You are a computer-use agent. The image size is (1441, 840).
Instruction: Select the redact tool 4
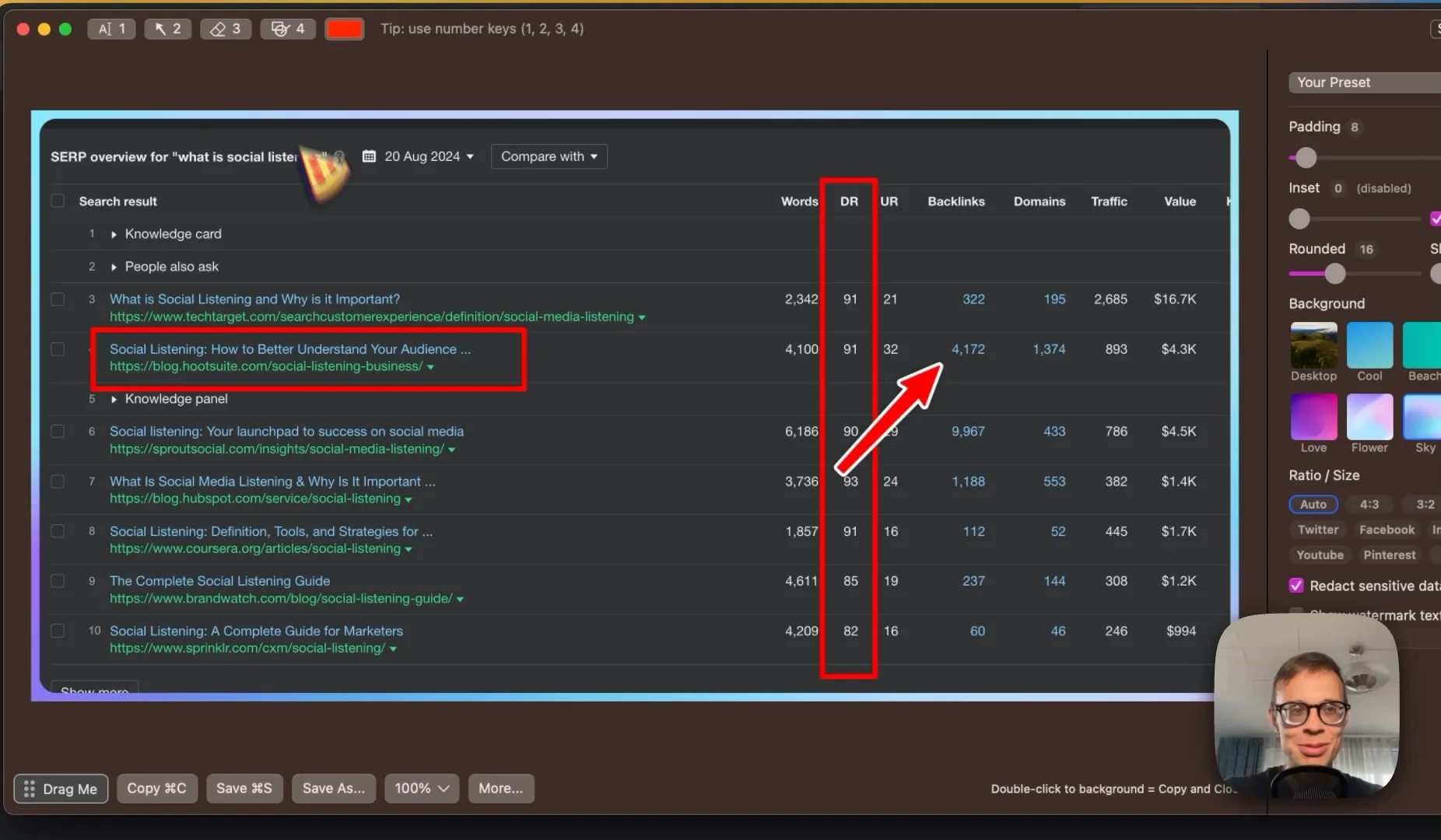[x=287, y=29]
